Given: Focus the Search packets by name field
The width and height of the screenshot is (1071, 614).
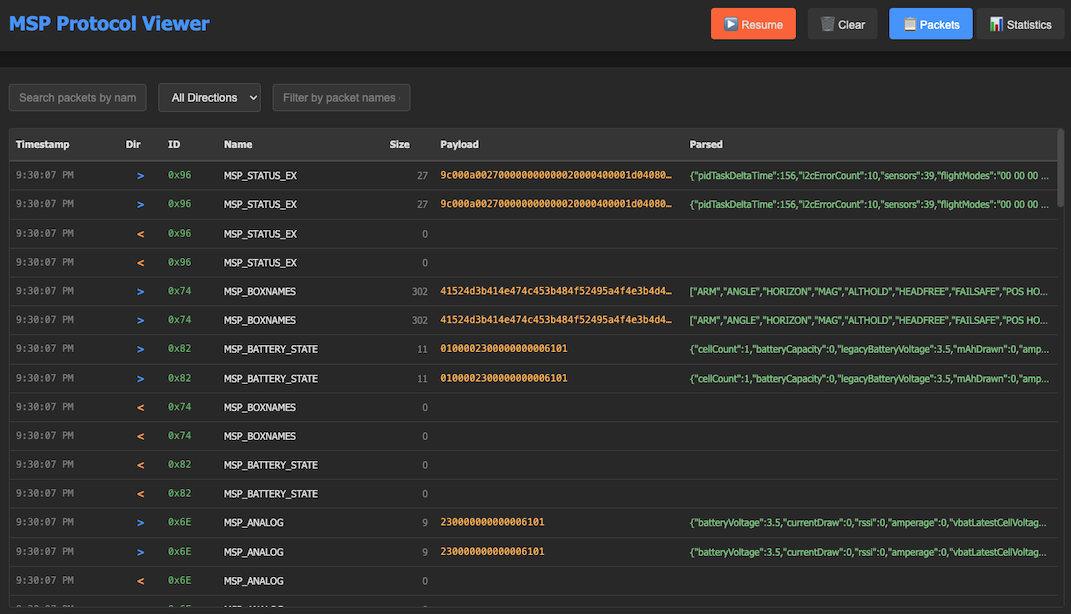Looking at the screenshot, I should pos(77,98).
